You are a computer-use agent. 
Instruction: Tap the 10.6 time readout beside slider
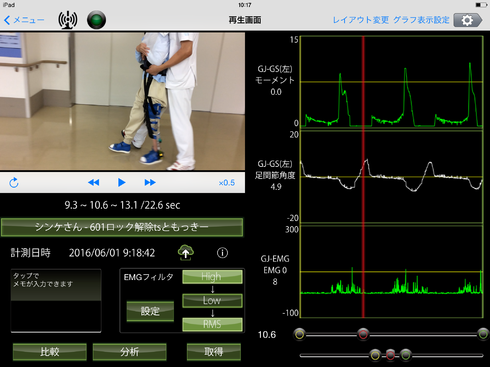point(267,335)
